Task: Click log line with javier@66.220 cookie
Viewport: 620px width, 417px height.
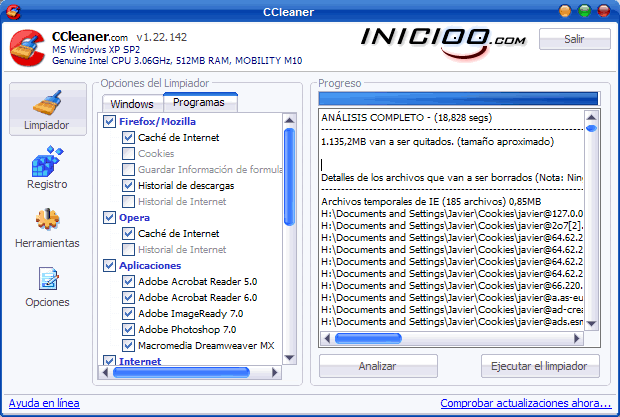Action: [452, 286]
